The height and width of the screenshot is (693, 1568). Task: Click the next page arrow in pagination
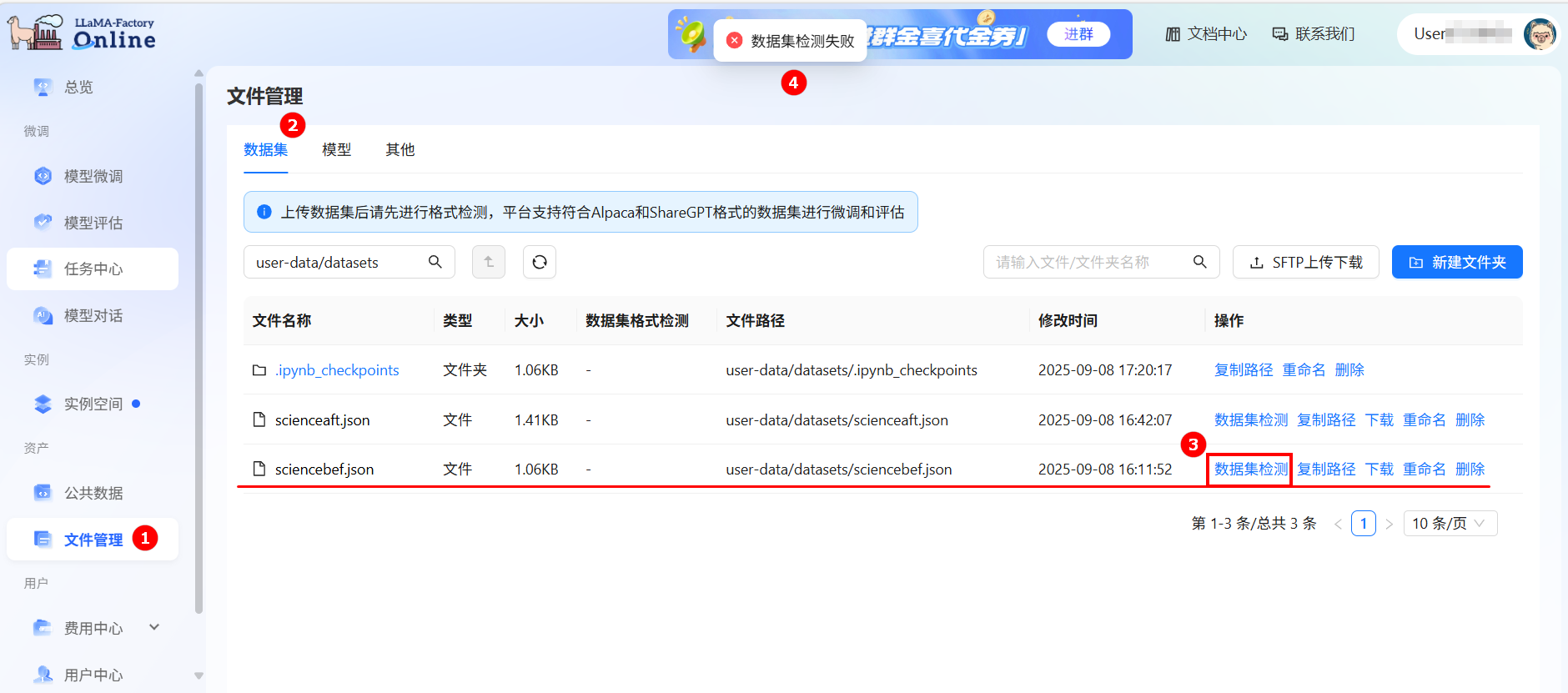(1389, 524)
